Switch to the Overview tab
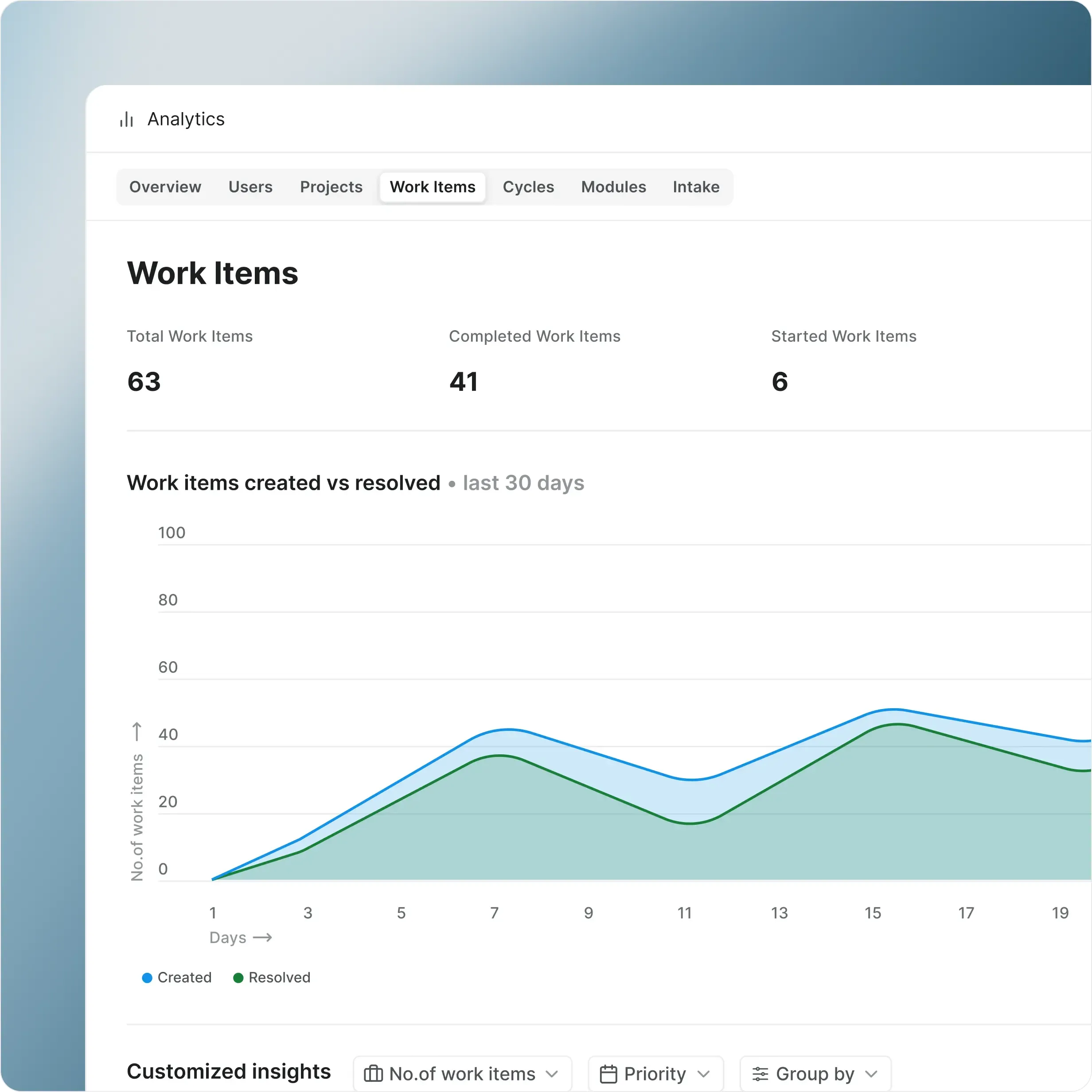 point(165,187)
